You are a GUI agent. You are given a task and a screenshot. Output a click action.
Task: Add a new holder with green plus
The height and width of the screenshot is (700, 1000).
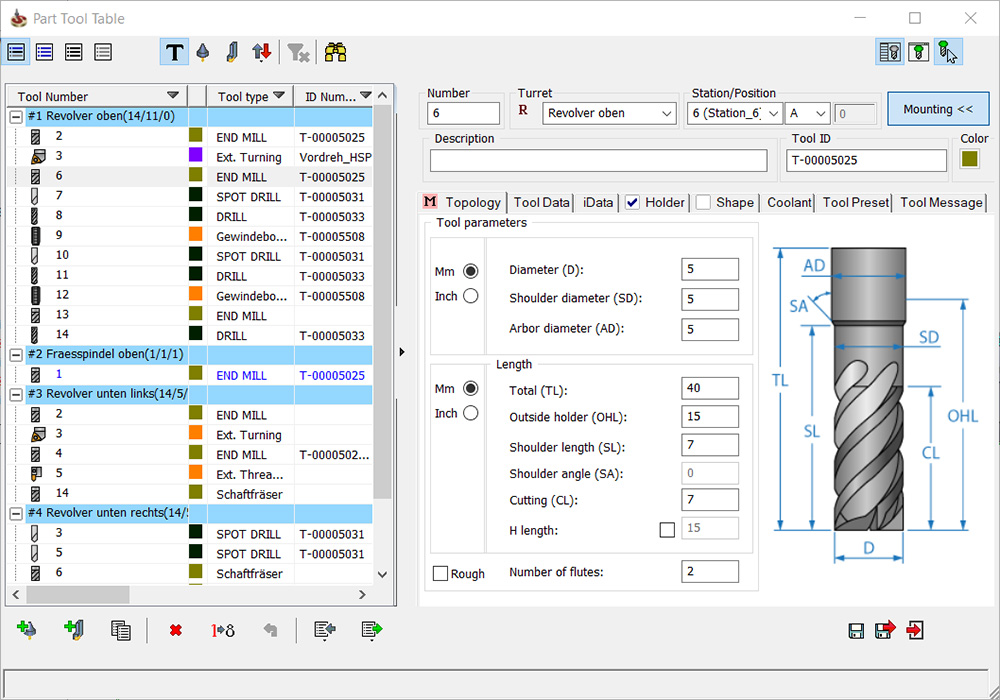[x=74, y=630]
